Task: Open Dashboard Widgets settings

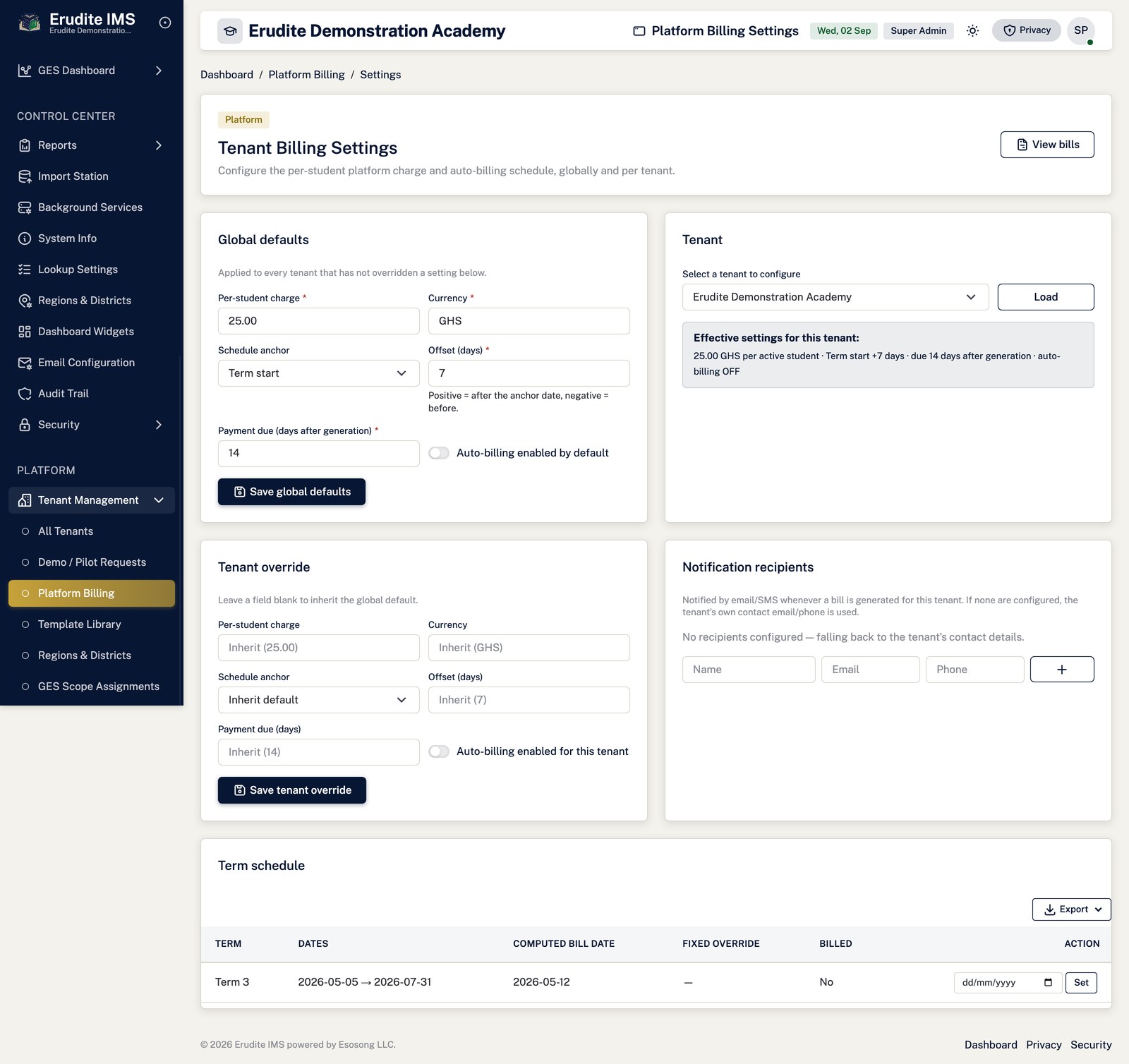Action: click(92, 332)
